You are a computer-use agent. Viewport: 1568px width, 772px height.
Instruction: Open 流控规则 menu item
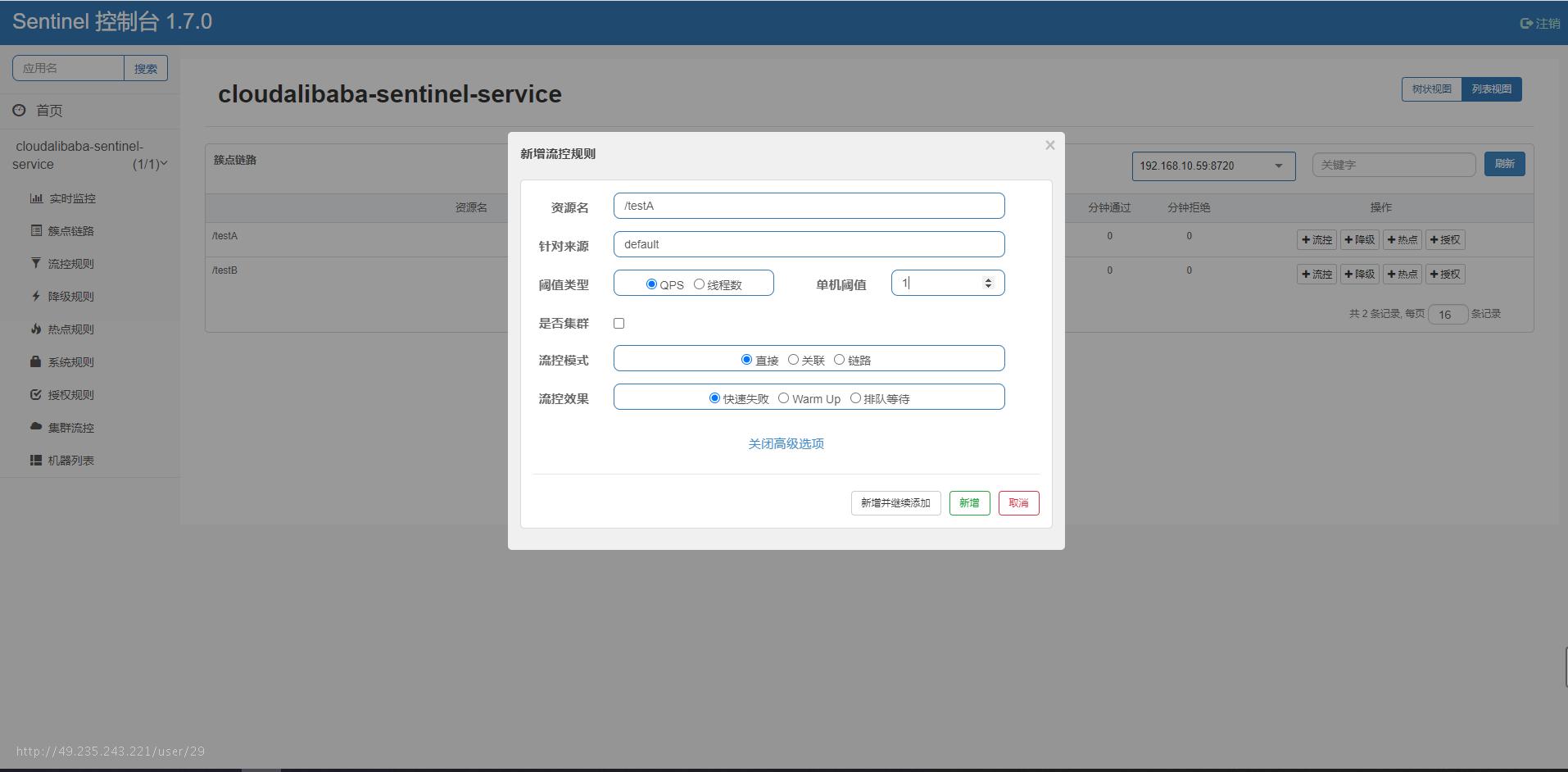70,264
